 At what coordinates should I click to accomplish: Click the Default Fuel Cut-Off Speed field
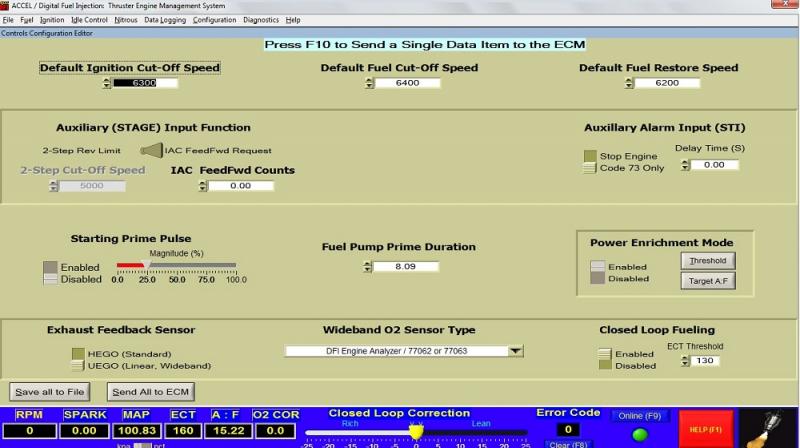coord(407,83)
